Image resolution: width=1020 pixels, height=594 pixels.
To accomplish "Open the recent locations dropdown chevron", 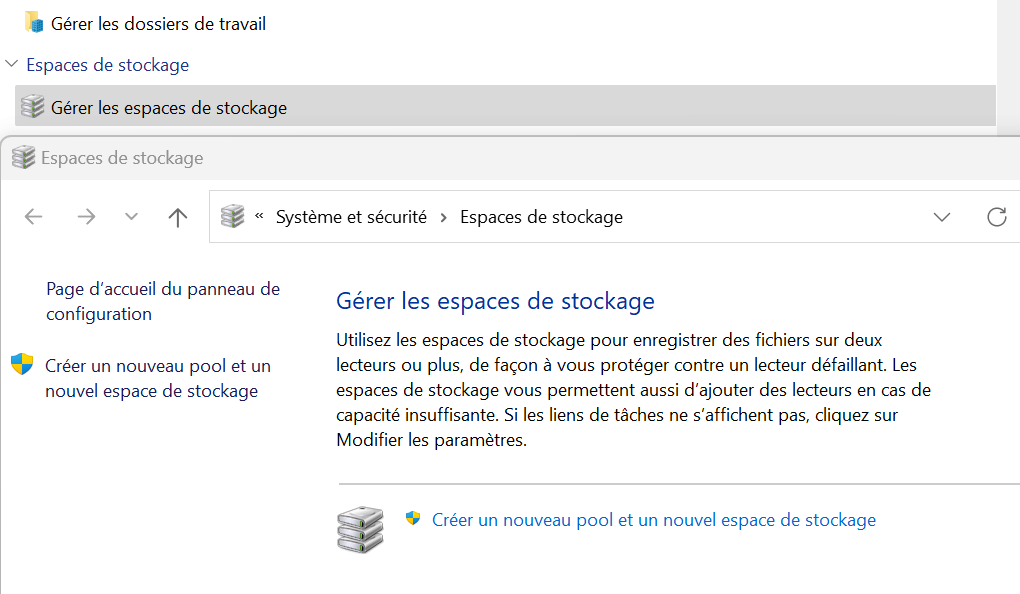I will click(x=131, y=217).
